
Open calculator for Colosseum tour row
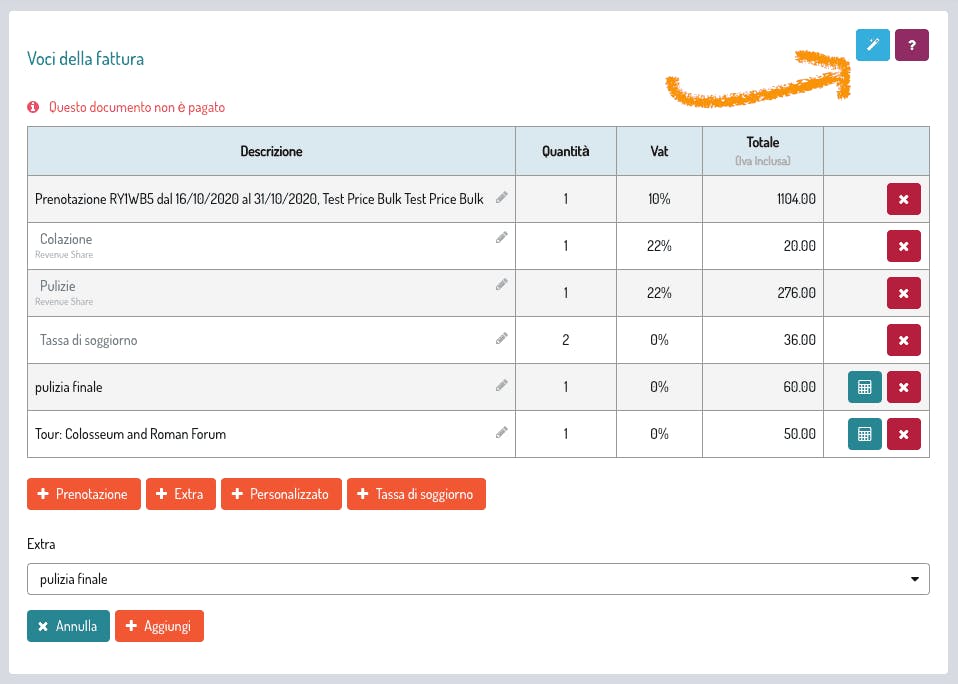click(865, 434)
